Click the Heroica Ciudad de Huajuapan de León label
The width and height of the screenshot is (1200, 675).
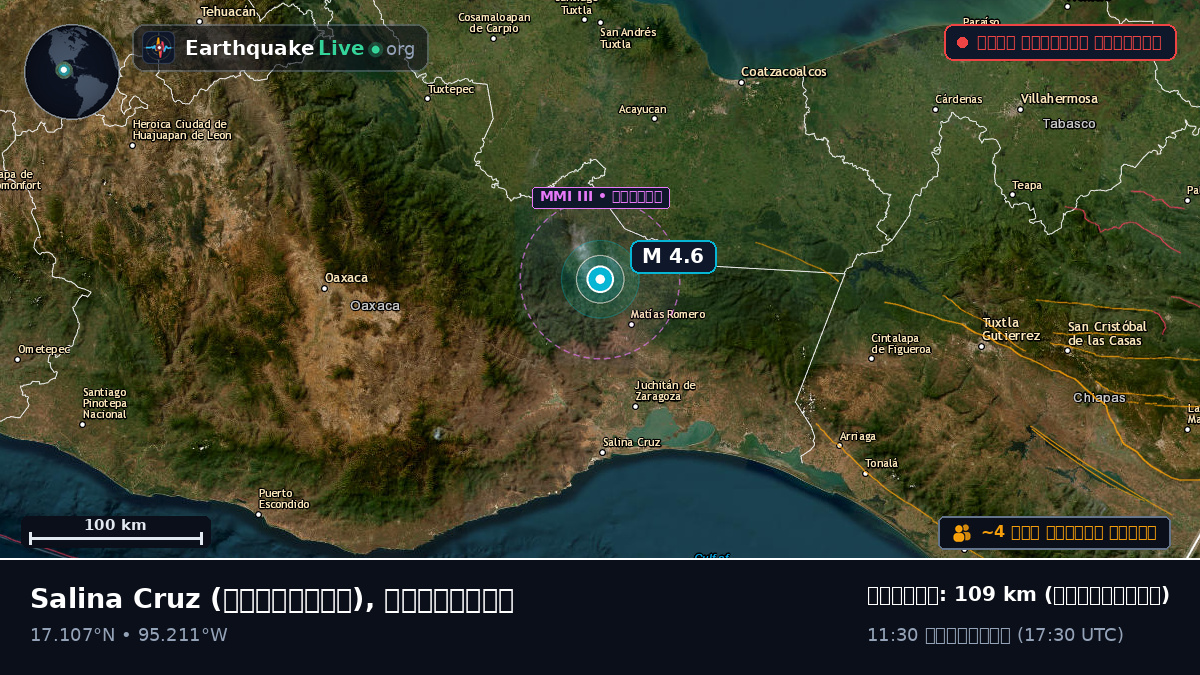coord(182,129)
